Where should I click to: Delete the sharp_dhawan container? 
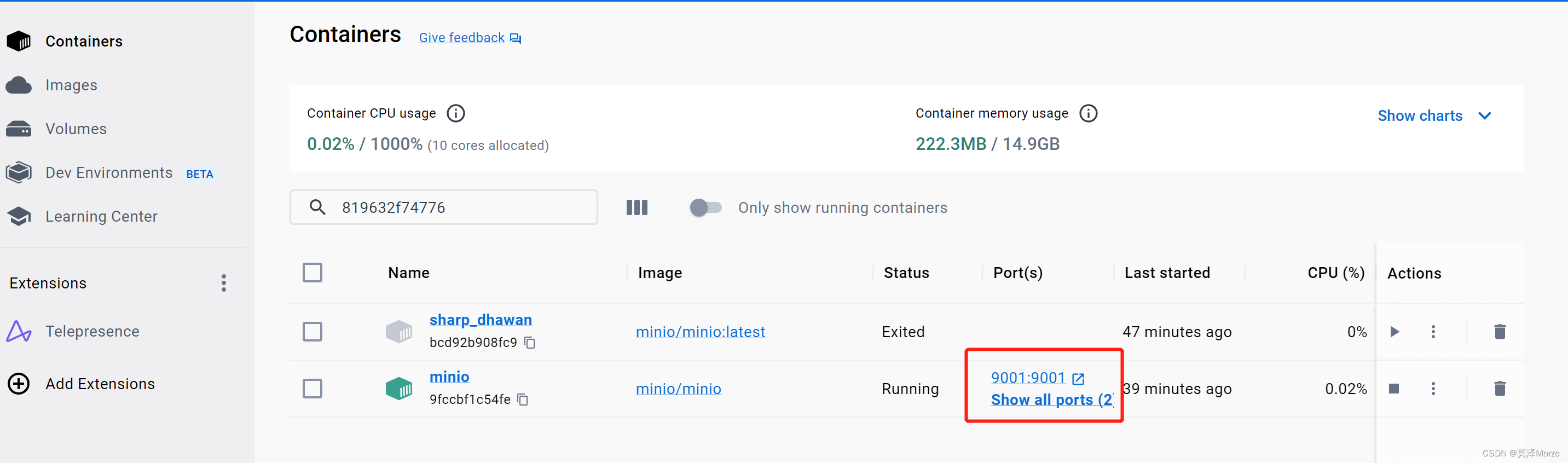click(x=1500, y=332)
